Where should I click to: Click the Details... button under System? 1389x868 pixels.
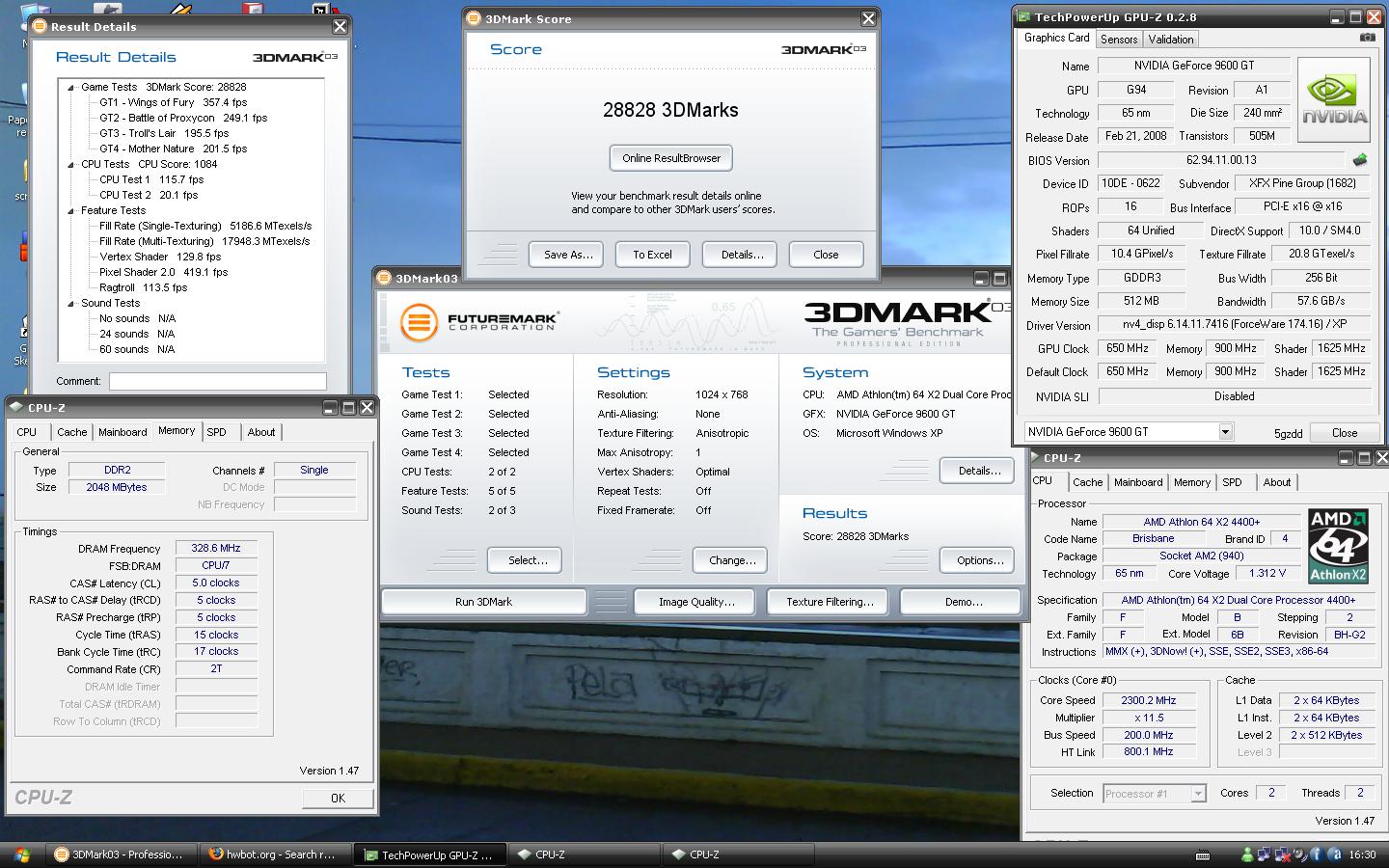coord(979,471)
